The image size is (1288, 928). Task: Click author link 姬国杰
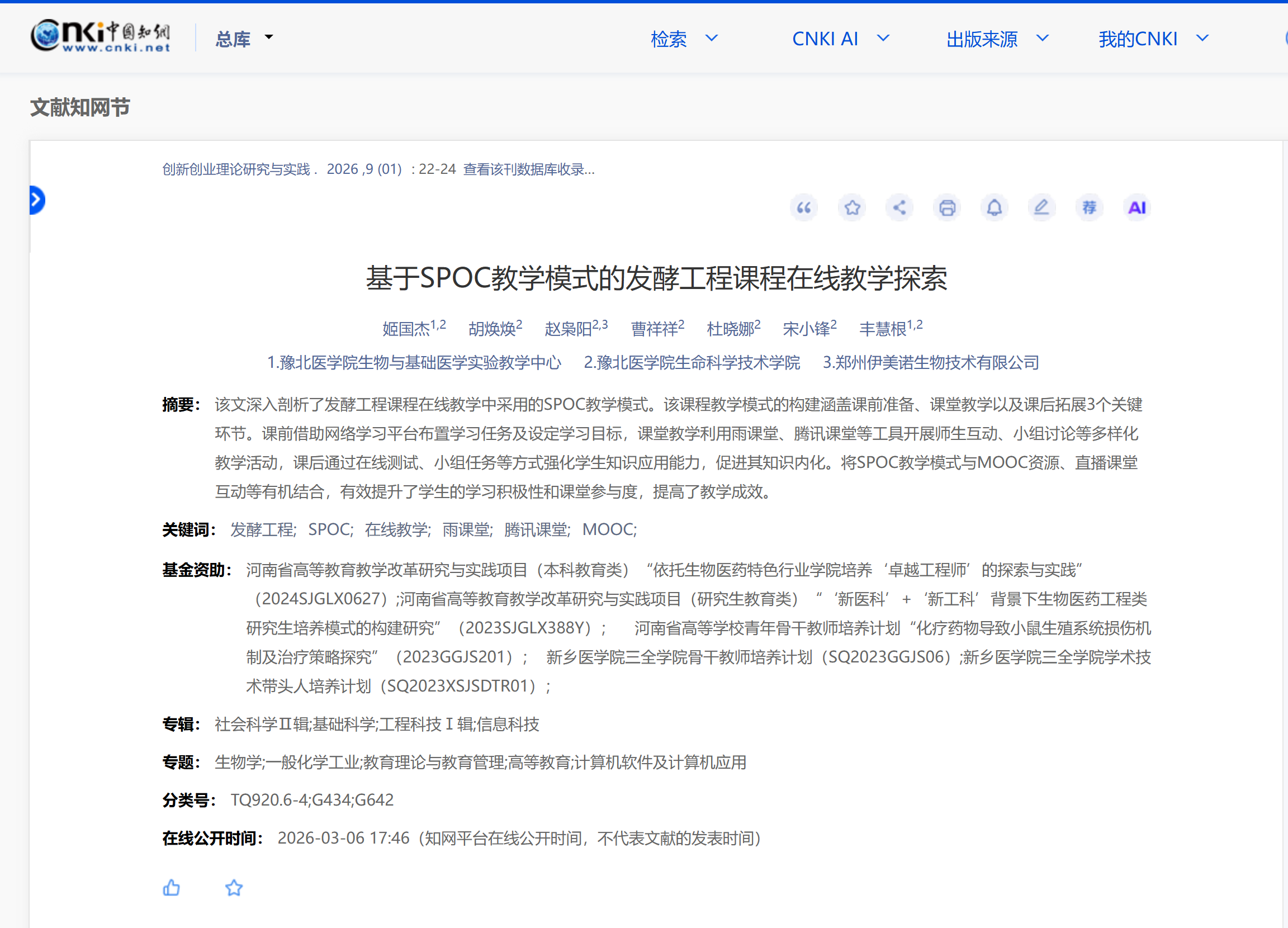tap(406, 329)
